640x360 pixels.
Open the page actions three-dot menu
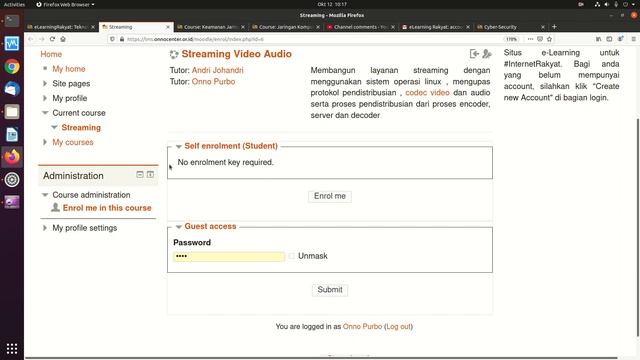(x=530, y=39)
